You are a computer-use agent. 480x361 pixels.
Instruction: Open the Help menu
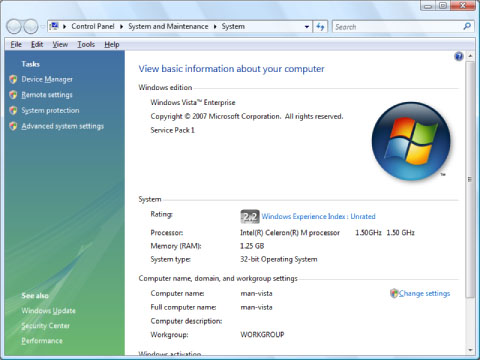[112, 44]
